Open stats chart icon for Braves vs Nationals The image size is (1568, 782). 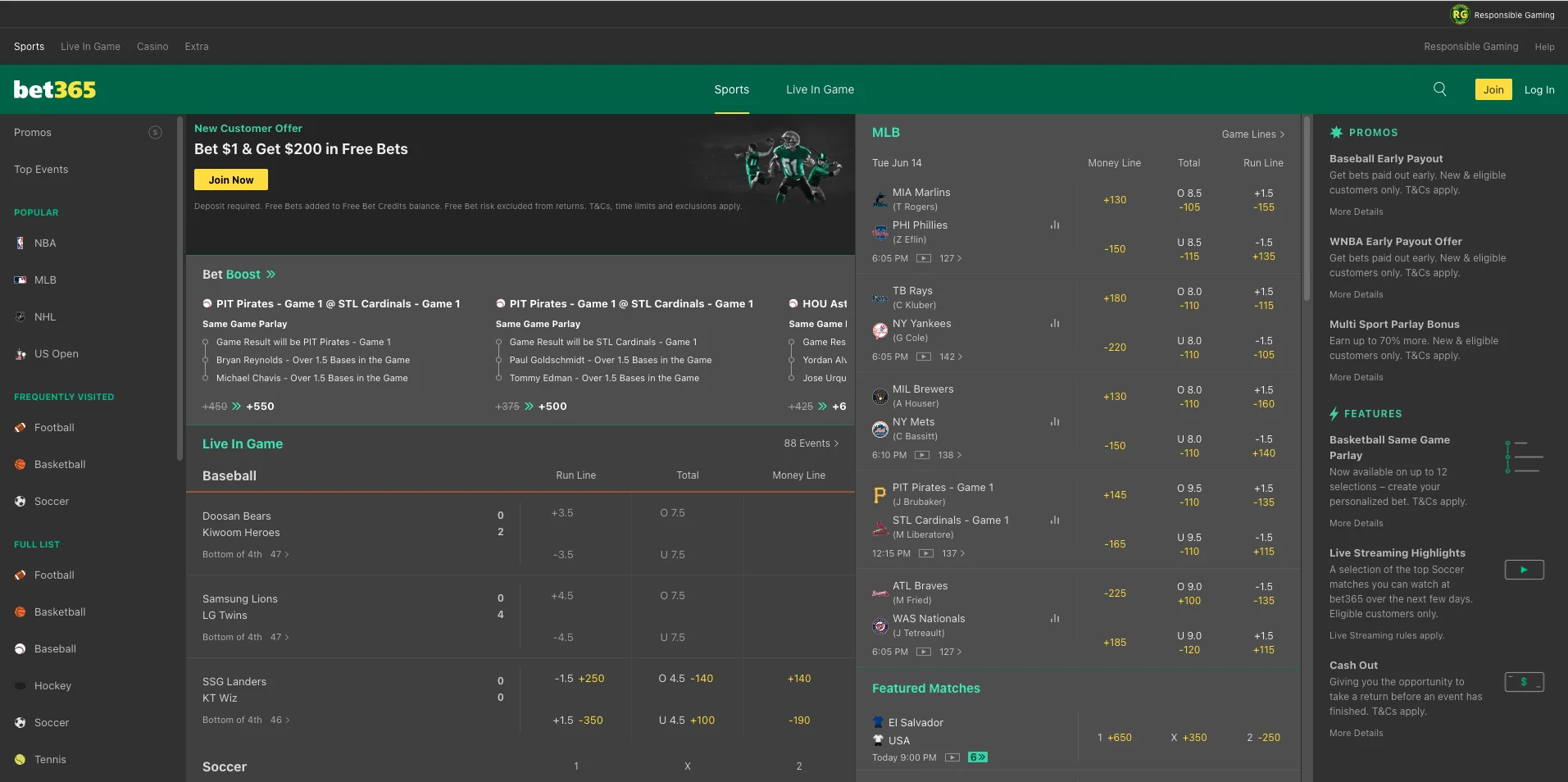[1055, 618]
